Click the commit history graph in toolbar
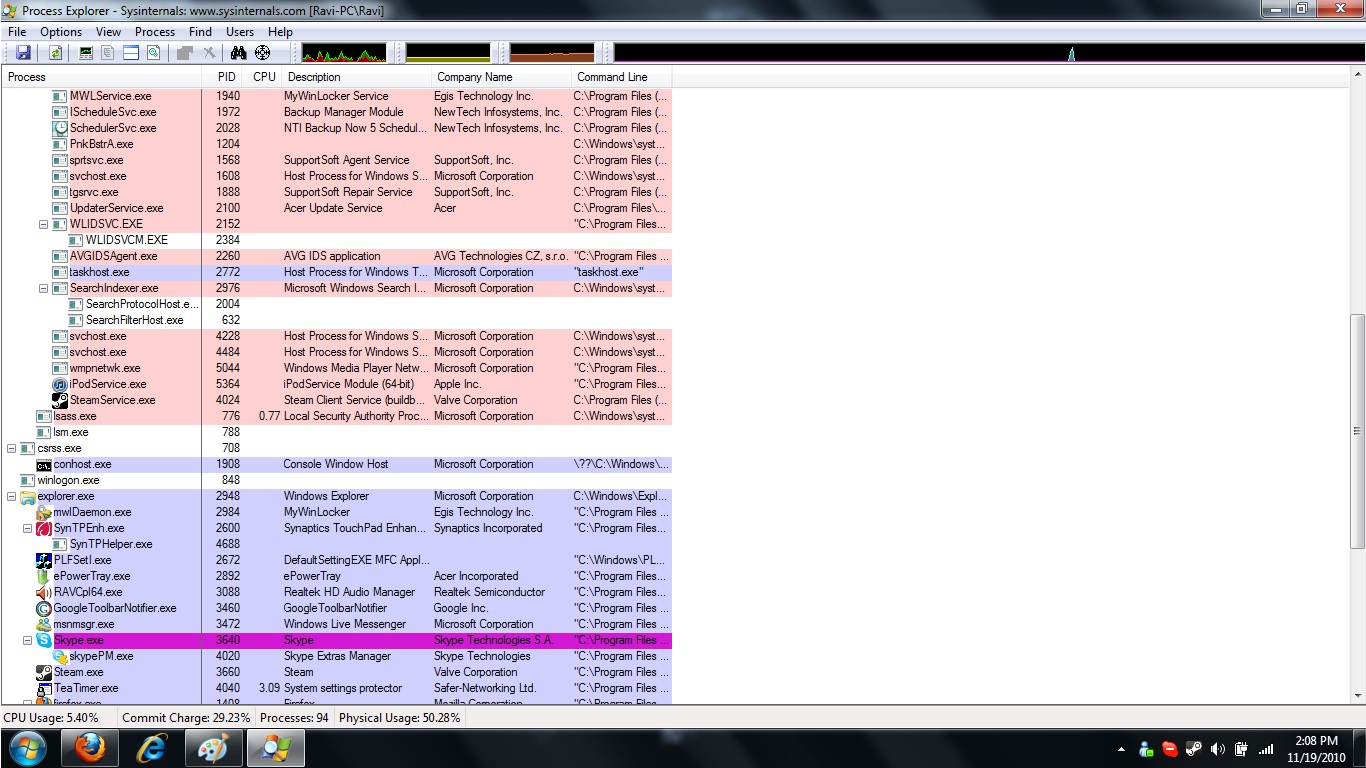The height and width of the screenshot is (768, 1366). click(449, 53)
